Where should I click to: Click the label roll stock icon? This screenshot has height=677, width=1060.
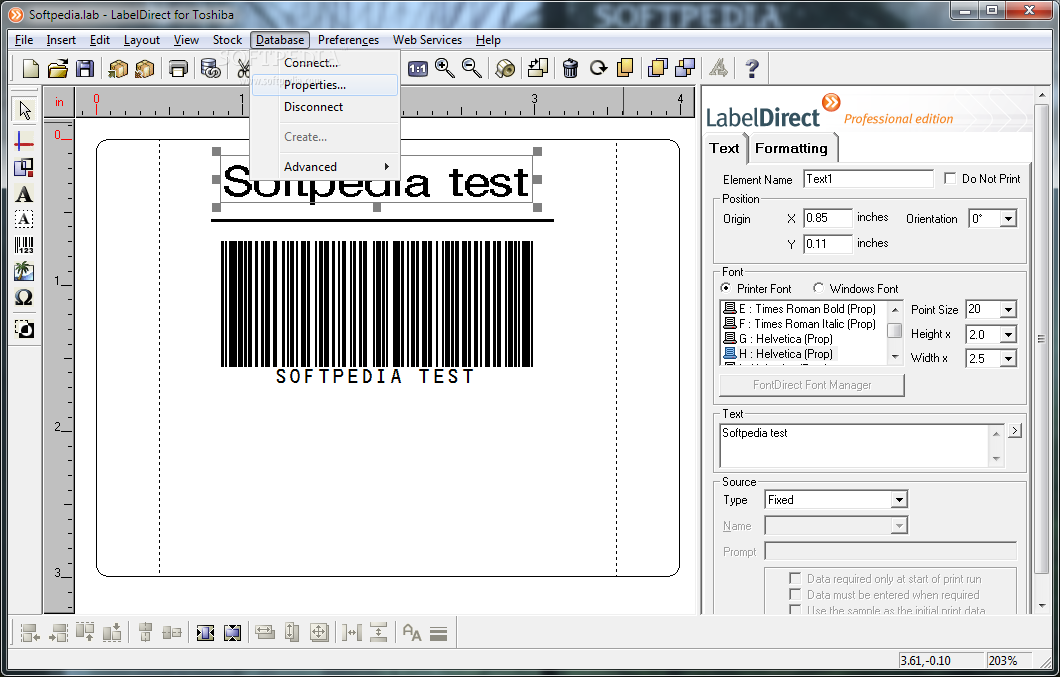(x=505, y=68)
